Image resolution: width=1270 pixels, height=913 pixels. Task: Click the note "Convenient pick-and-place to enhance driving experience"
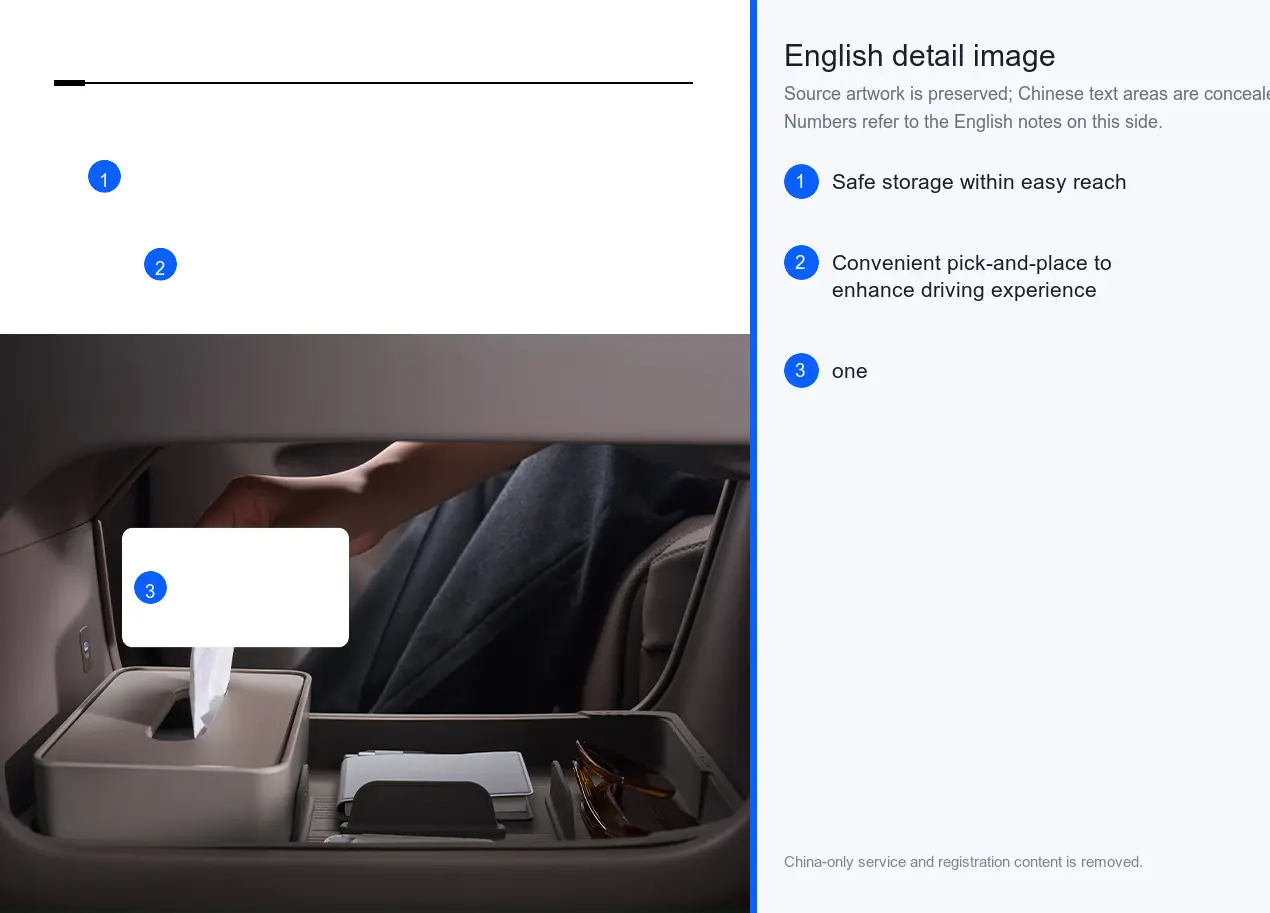pyautogui.click(x=971, y=276)
